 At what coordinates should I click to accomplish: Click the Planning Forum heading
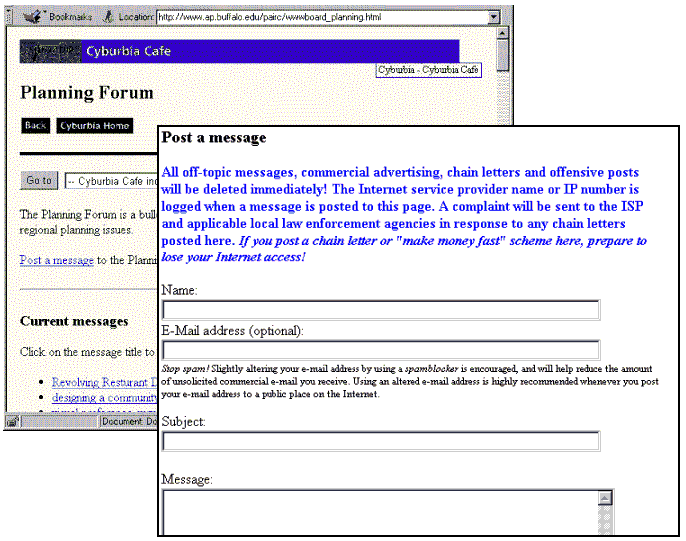tap(87, 93)
